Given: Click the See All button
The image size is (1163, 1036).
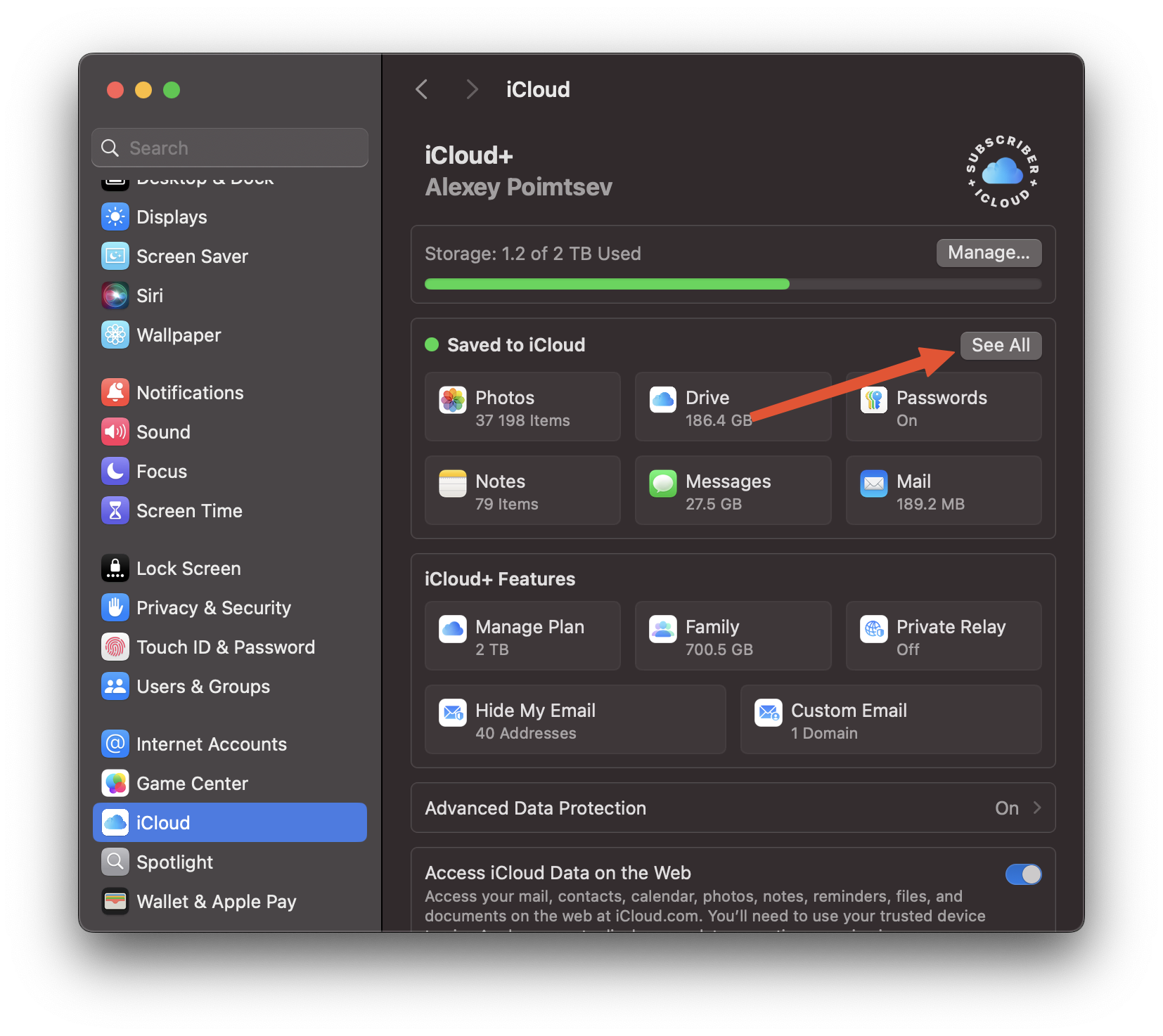Looking at the screenshot, I should (1001, 345).
